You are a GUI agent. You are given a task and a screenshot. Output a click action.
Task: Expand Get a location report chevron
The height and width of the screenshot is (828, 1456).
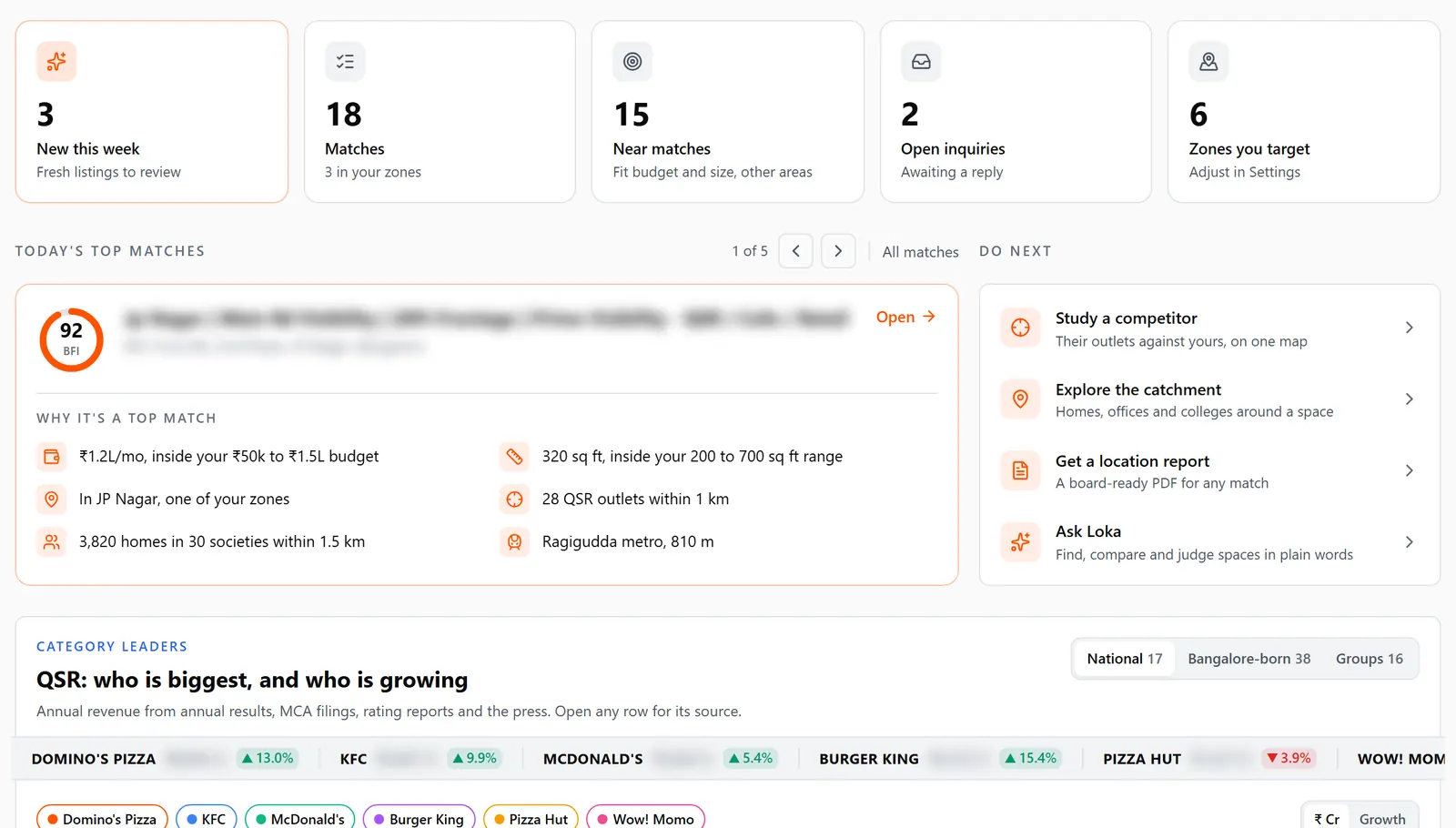coord(1409,470)
